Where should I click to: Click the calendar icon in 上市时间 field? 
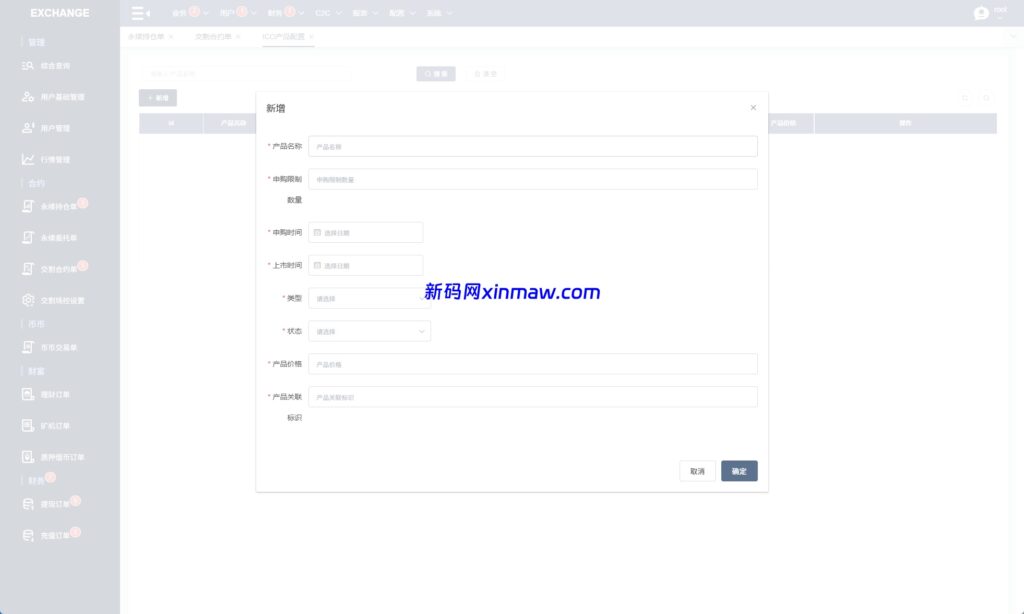318,266
